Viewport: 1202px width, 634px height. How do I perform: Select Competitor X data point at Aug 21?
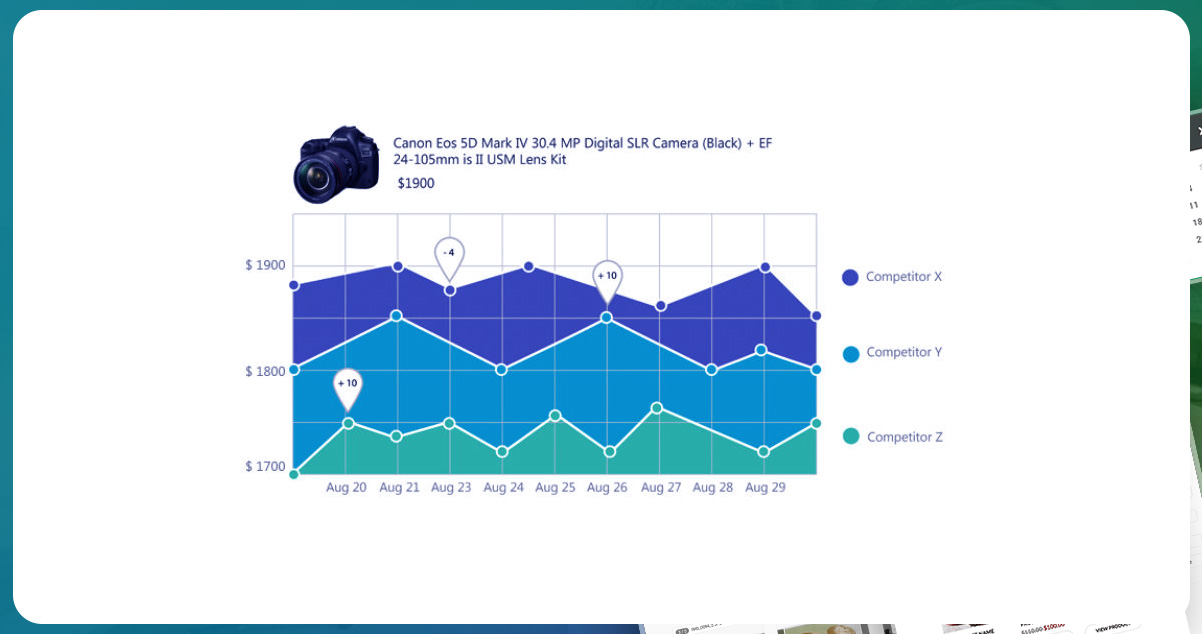pyautogui.click(x=397, y=266)
